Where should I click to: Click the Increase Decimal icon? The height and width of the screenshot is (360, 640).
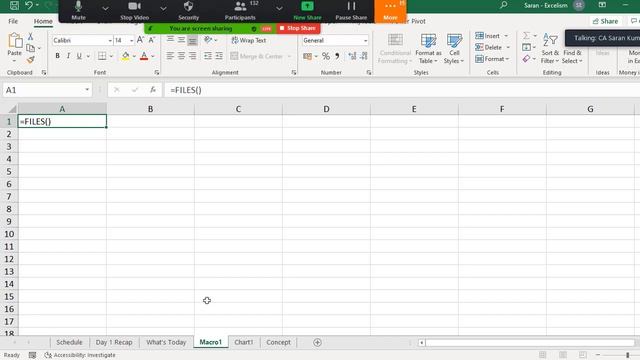coord(352,56)
